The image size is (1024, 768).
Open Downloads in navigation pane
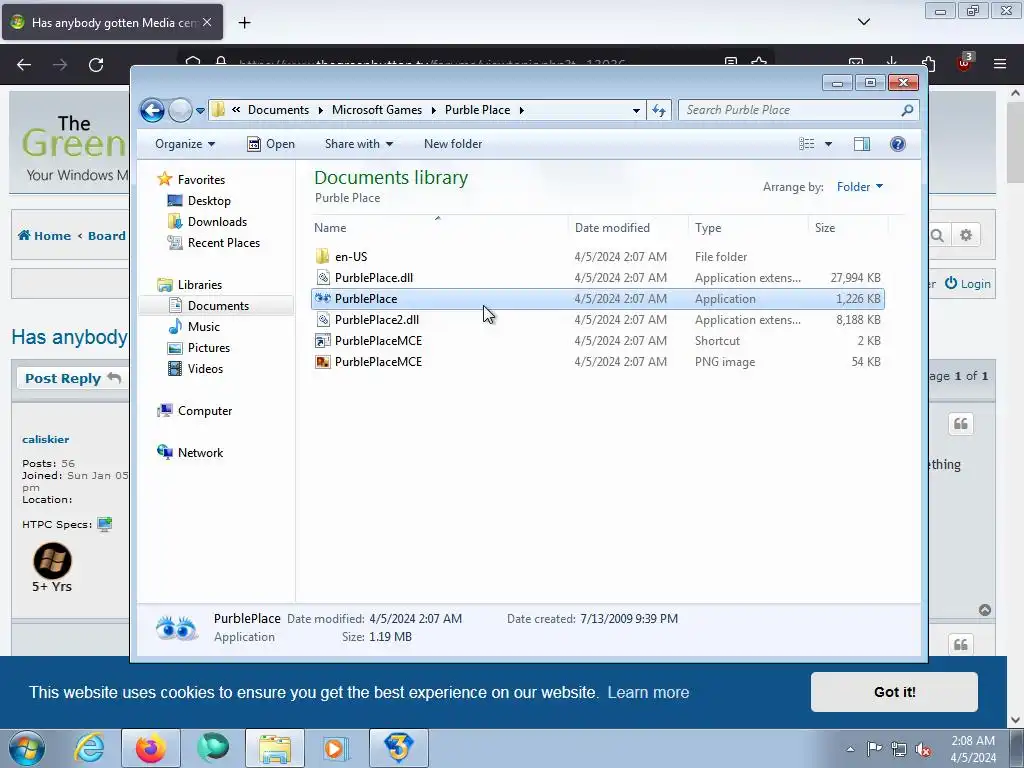coord(217,221)
